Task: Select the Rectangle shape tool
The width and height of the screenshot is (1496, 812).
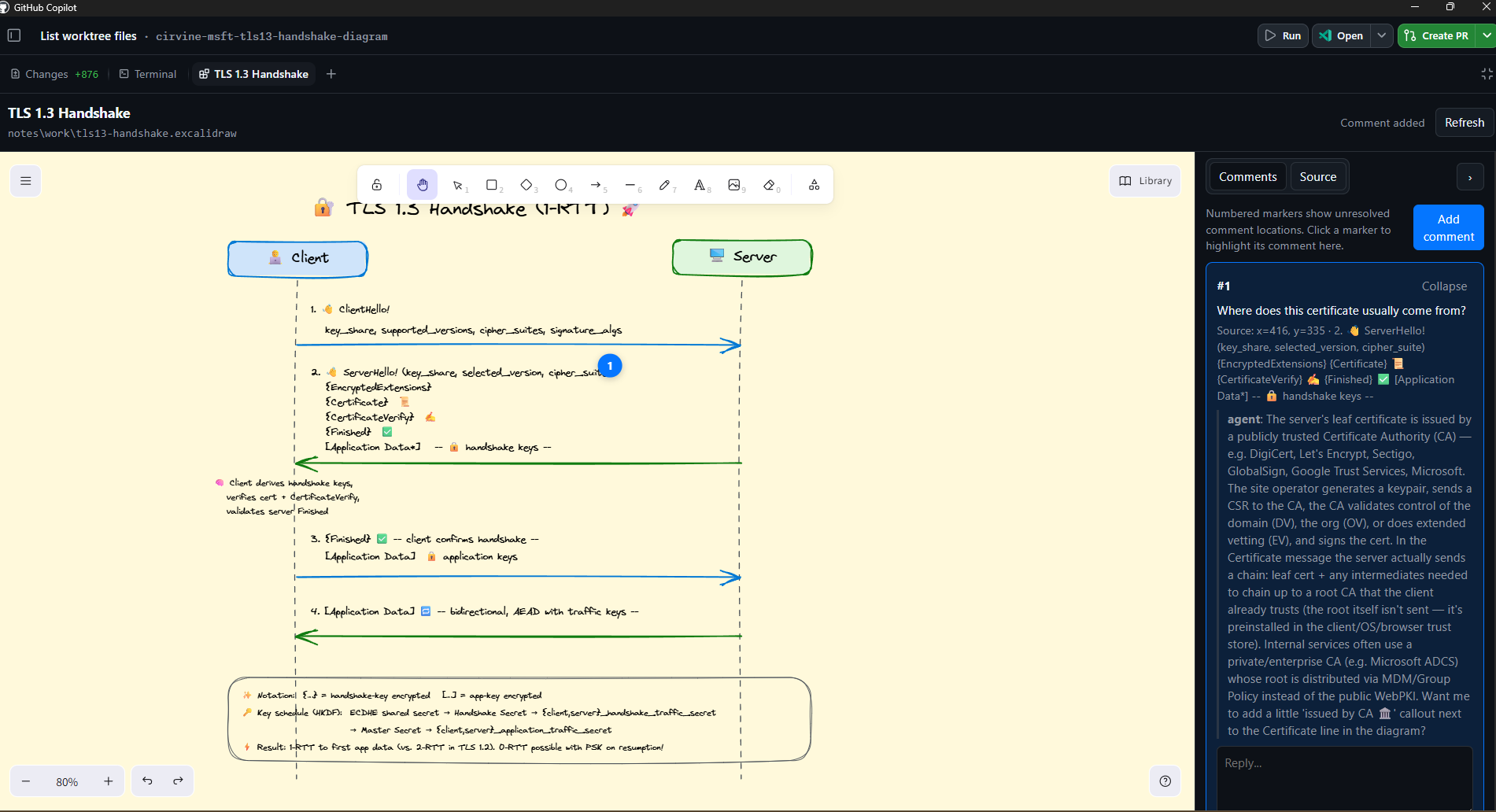Action: pyautogui.click(x=493, y=185)
